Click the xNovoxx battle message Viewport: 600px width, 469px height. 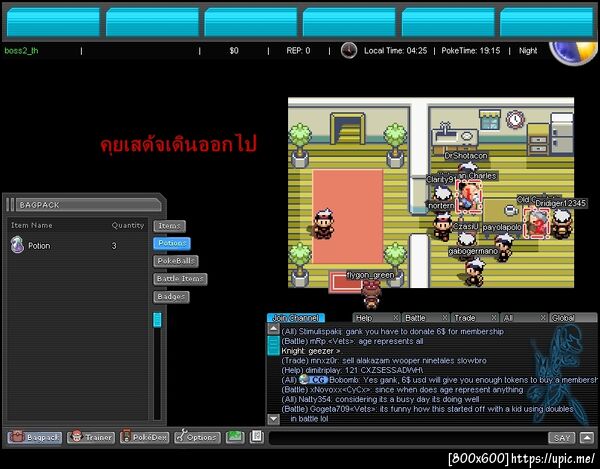402,390
